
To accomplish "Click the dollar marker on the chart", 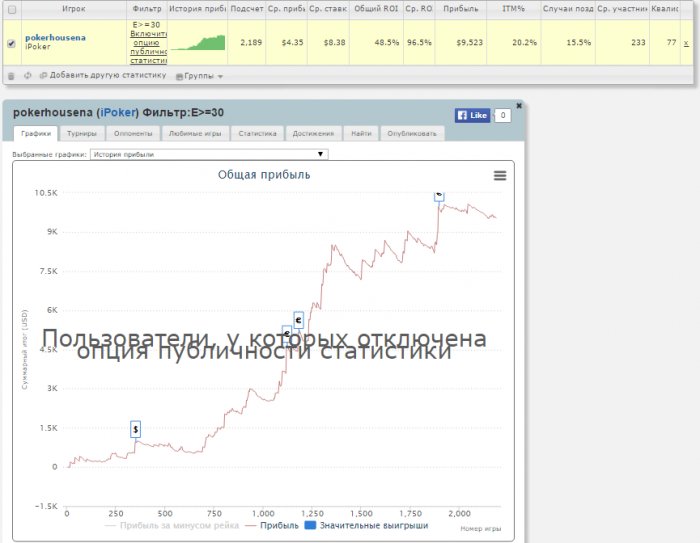I will (135, 429).
